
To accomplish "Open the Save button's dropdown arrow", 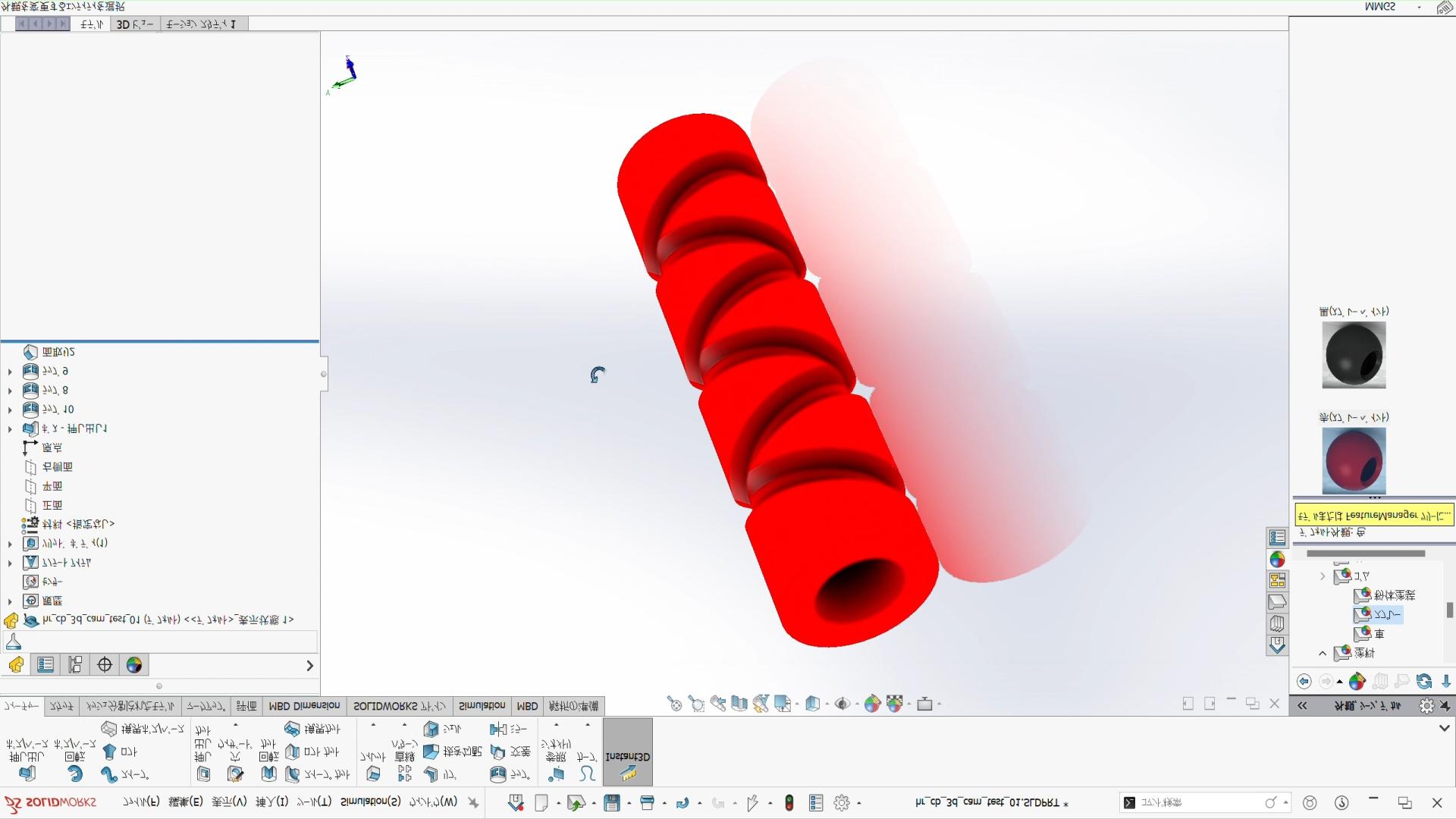I will 629,804.
